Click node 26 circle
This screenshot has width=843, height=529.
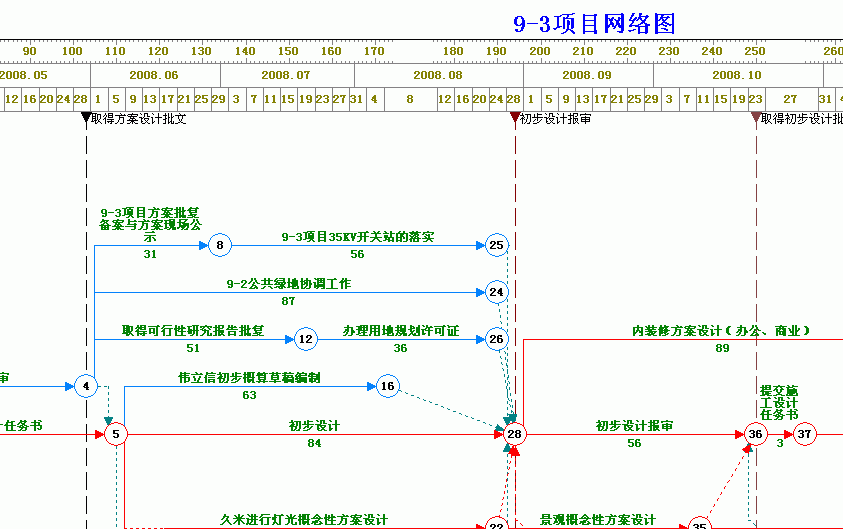(x=497, y=340)
